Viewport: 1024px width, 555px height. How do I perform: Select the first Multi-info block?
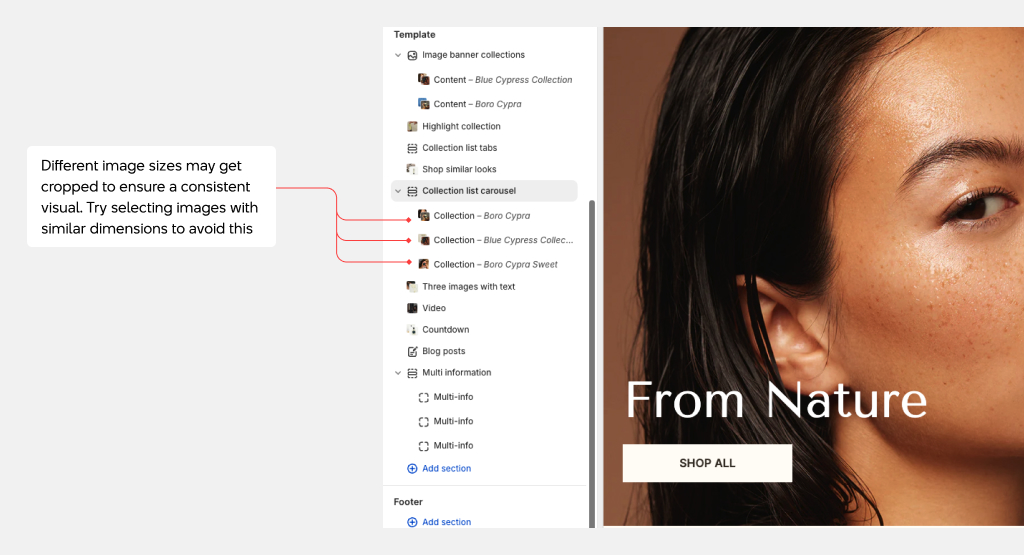click(x=452, y=397)
